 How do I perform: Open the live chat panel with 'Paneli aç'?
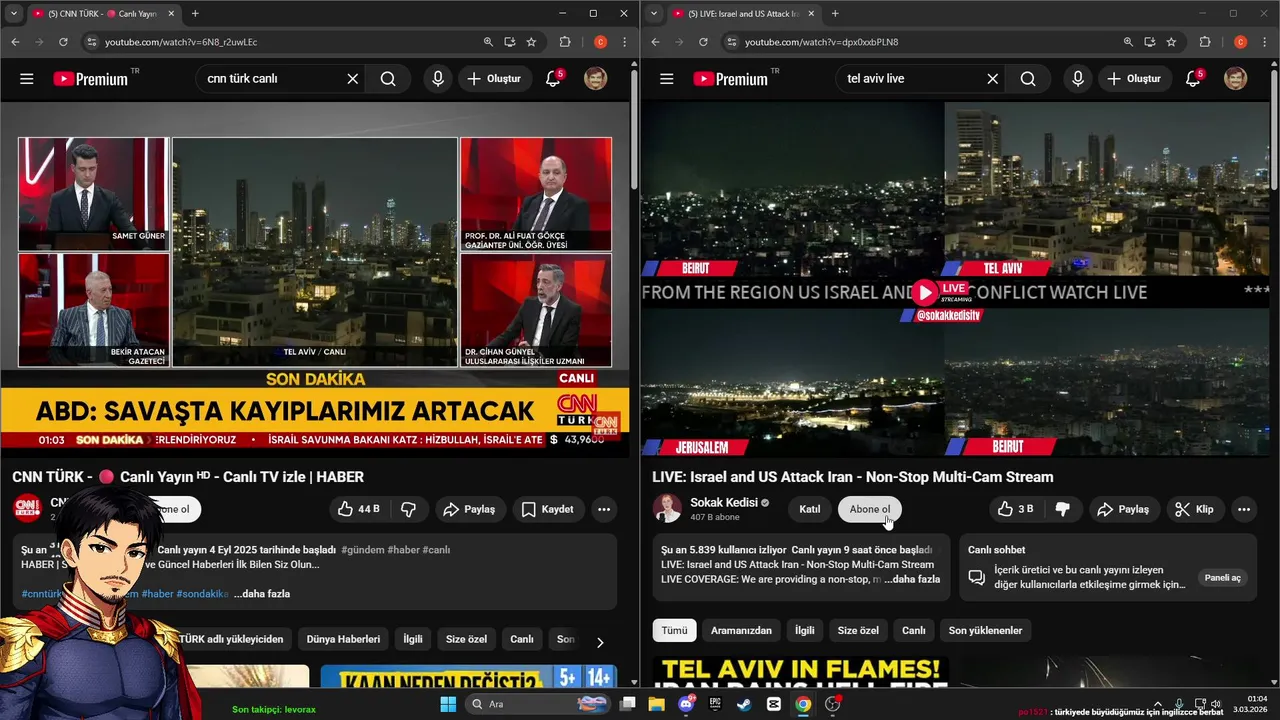click(x=1222, y=578)
